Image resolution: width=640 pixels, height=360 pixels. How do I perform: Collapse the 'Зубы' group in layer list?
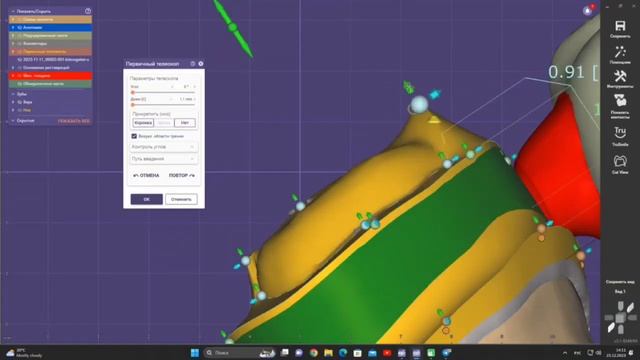[x=13, y=94]
